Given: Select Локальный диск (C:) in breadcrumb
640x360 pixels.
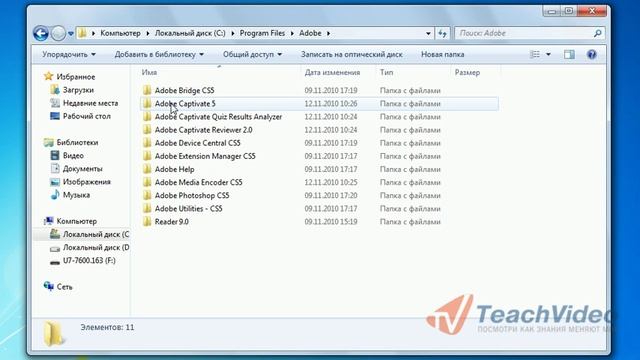Looking at the screenshot, I should [x=190, y=33].
